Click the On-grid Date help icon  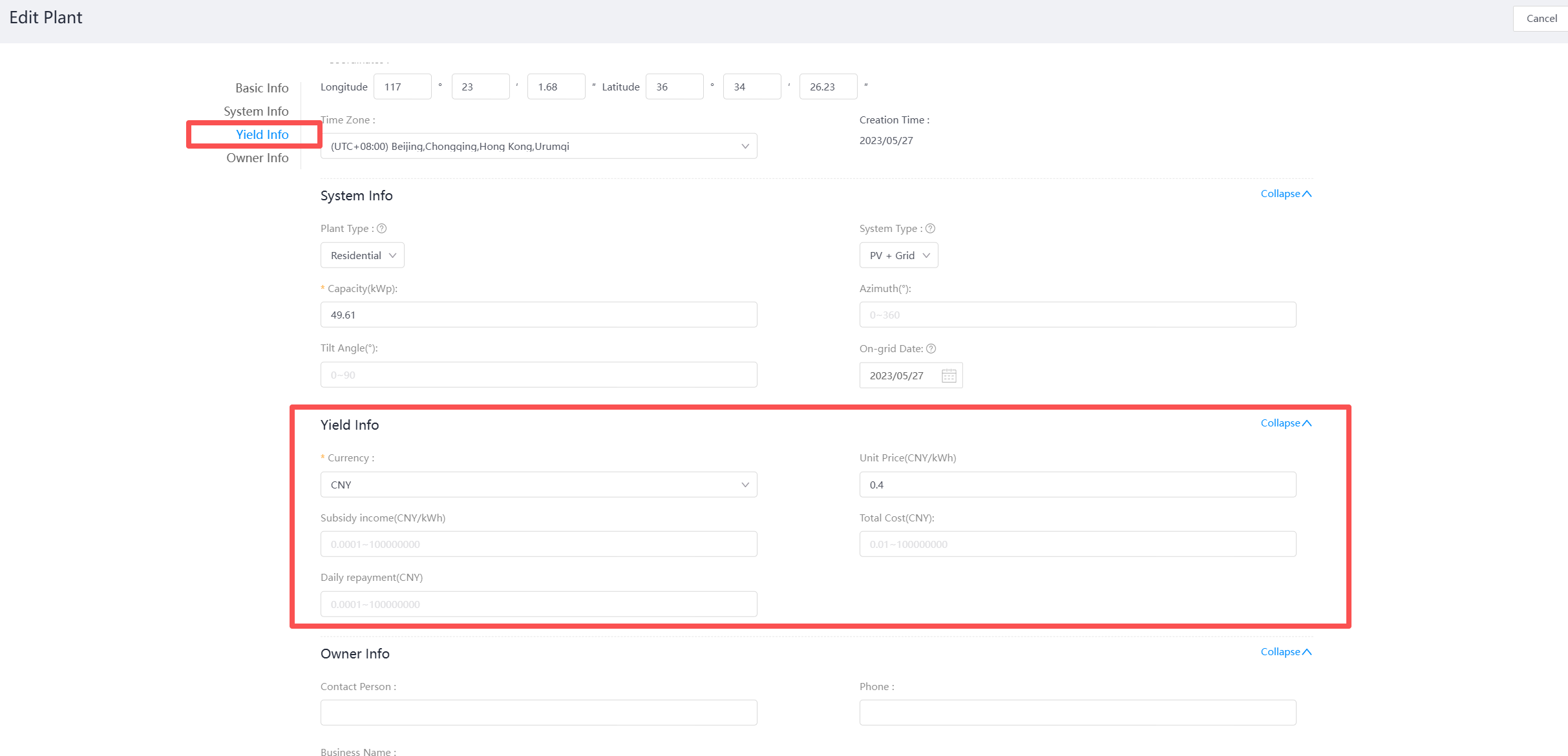931,349
